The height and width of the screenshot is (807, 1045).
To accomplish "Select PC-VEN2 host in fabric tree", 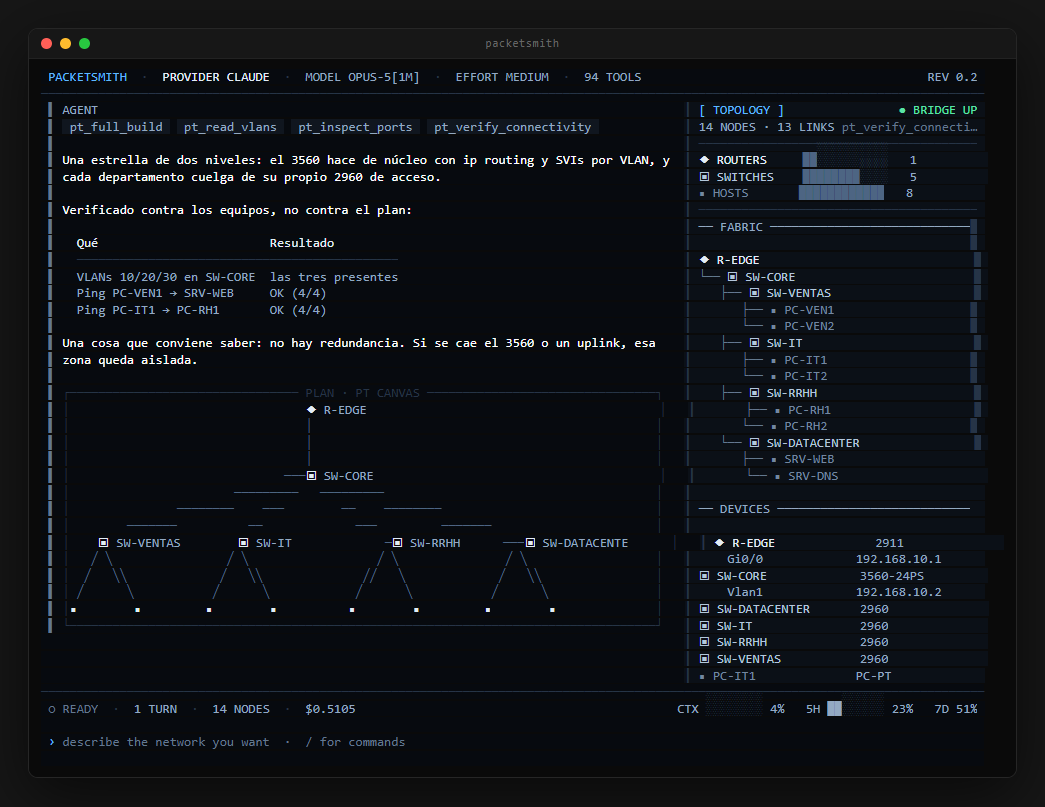I will (809, 326).
